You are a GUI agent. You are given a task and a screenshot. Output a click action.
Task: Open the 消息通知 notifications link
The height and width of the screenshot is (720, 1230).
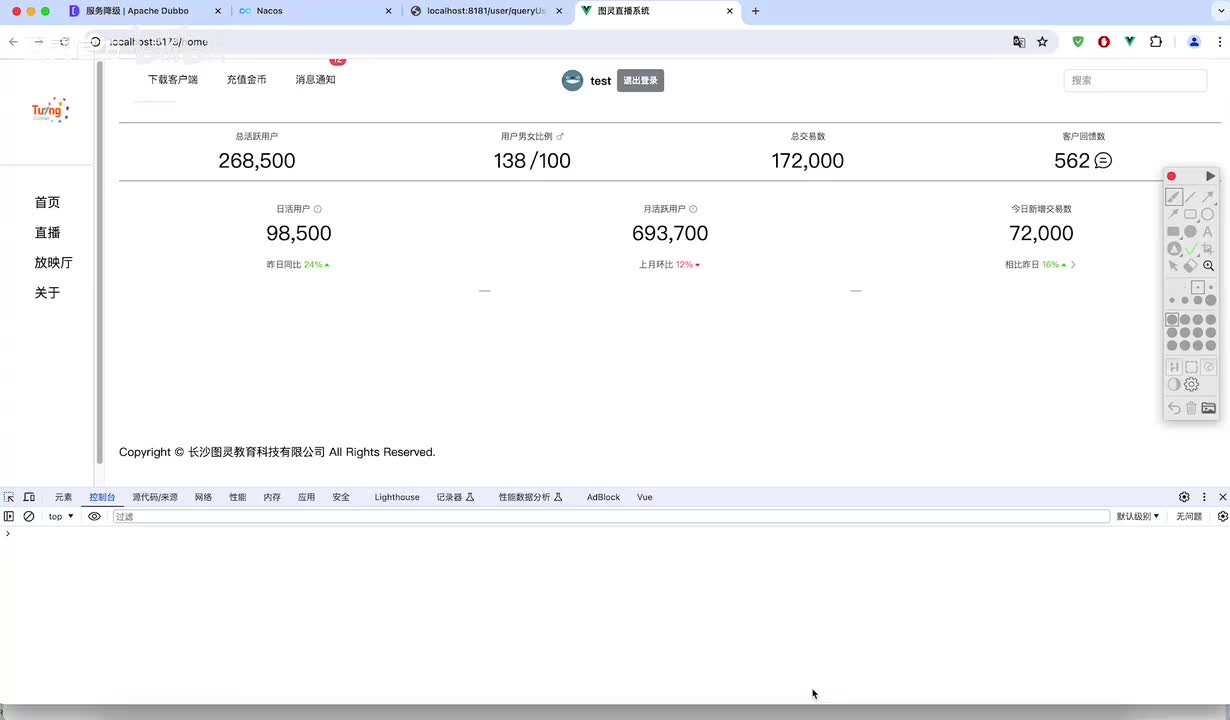(315, 80)
